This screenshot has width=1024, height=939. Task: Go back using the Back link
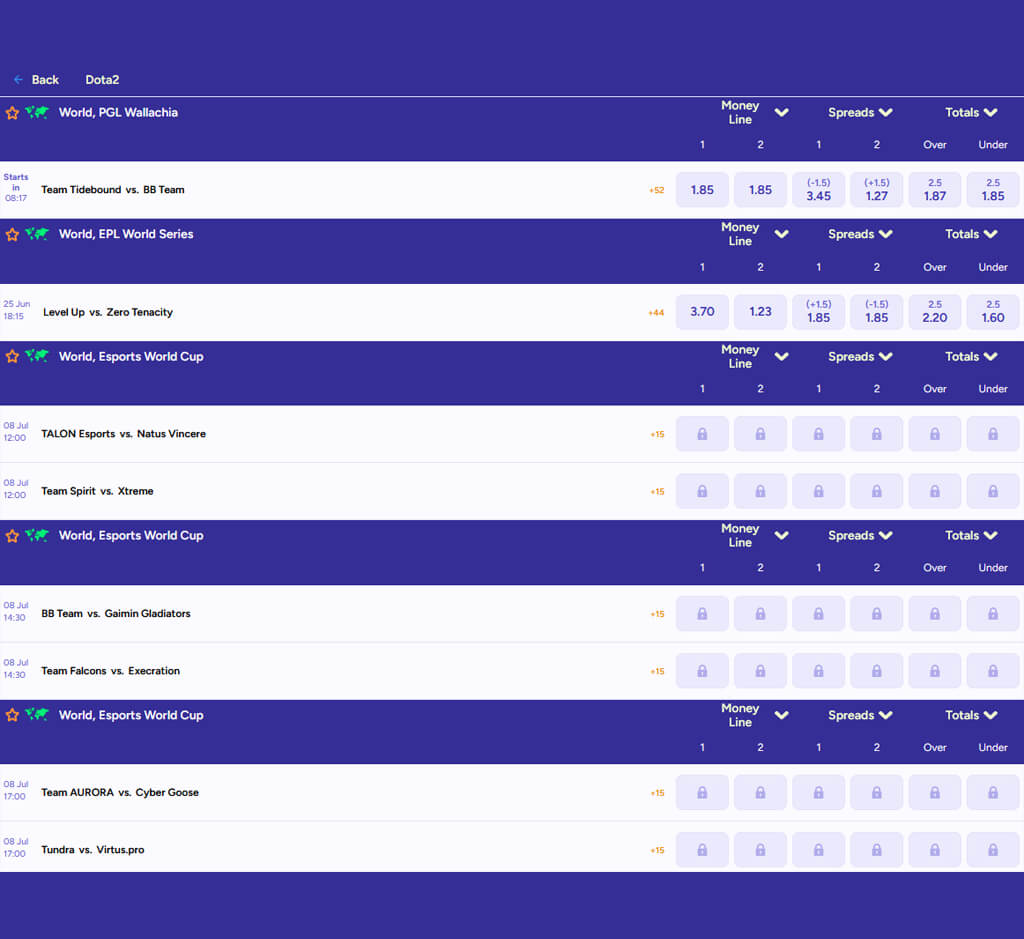click(x=45, y=80)
